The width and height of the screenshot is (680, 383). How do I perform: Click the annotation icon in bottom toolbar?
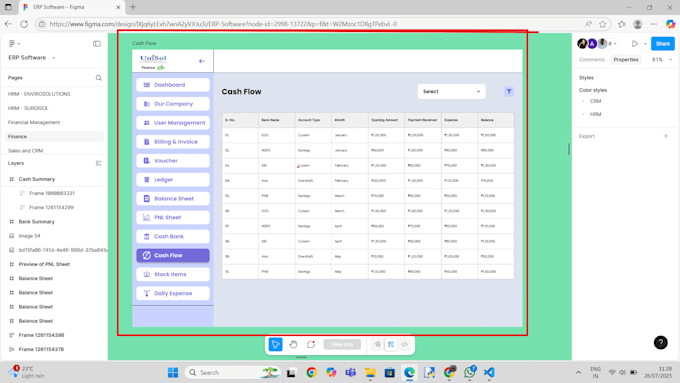click(378, 344)
